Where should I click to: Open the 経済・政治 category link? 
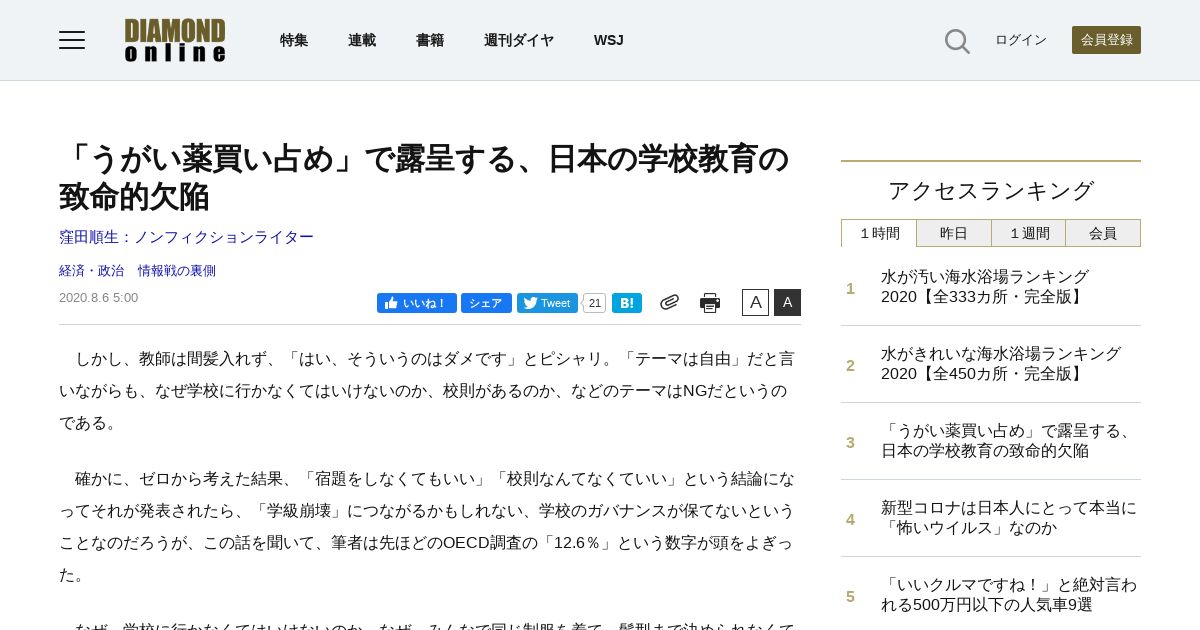pyautogui.click(x=92, y=271)
